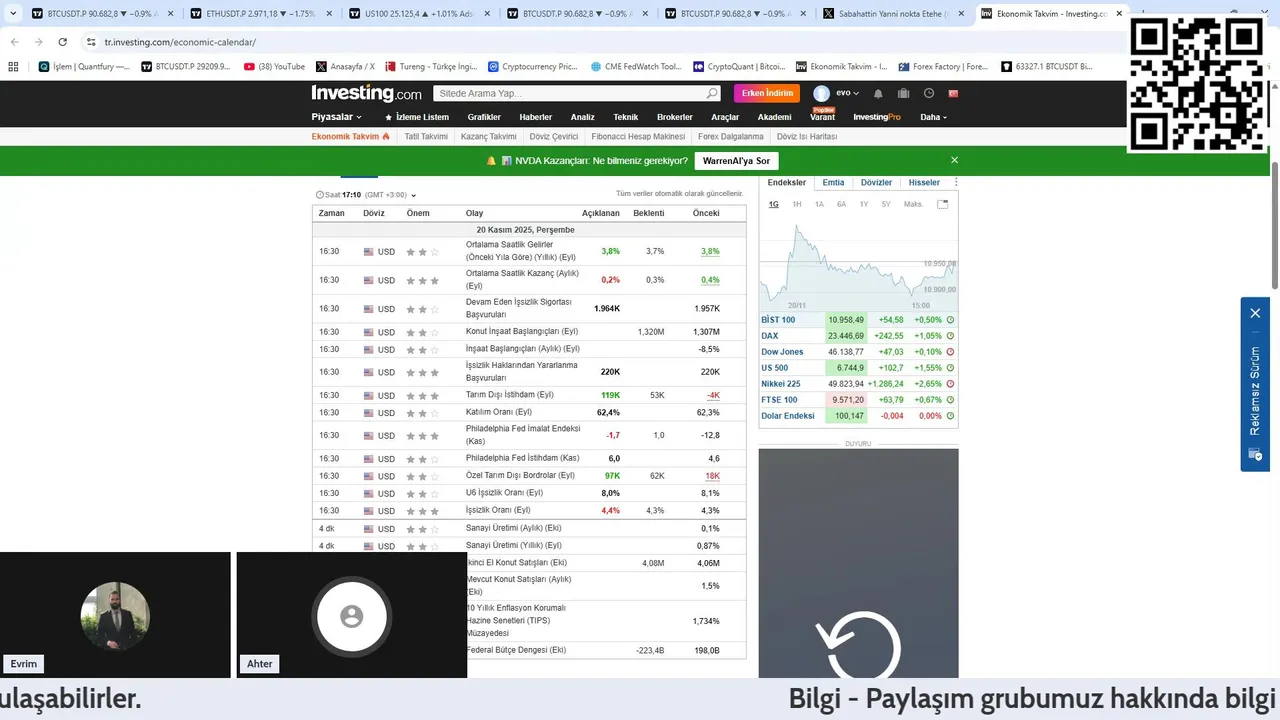Click the browser address bar URL

pos(180,42)
